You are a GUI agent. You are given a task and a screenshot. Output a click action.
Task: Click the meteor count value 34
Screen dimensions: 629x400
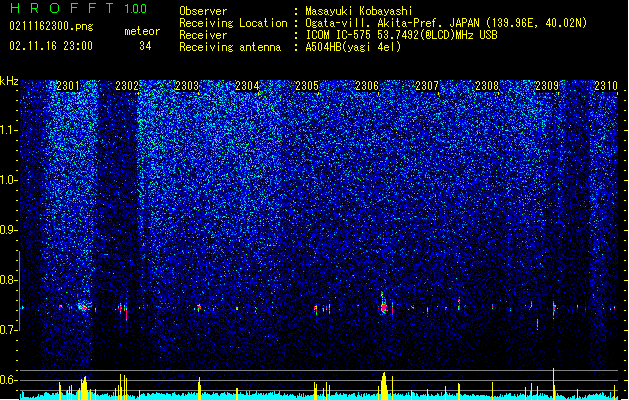coord(145,46)
